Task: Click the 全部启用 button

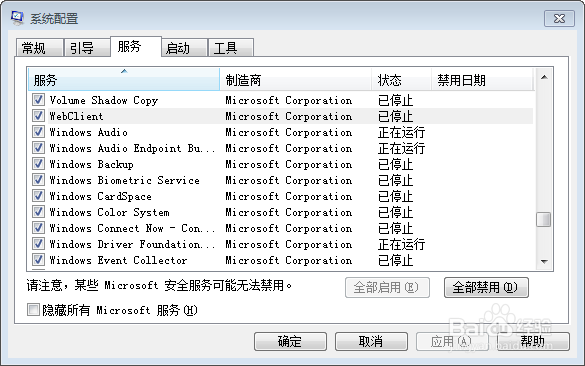Action: point(387,288)
